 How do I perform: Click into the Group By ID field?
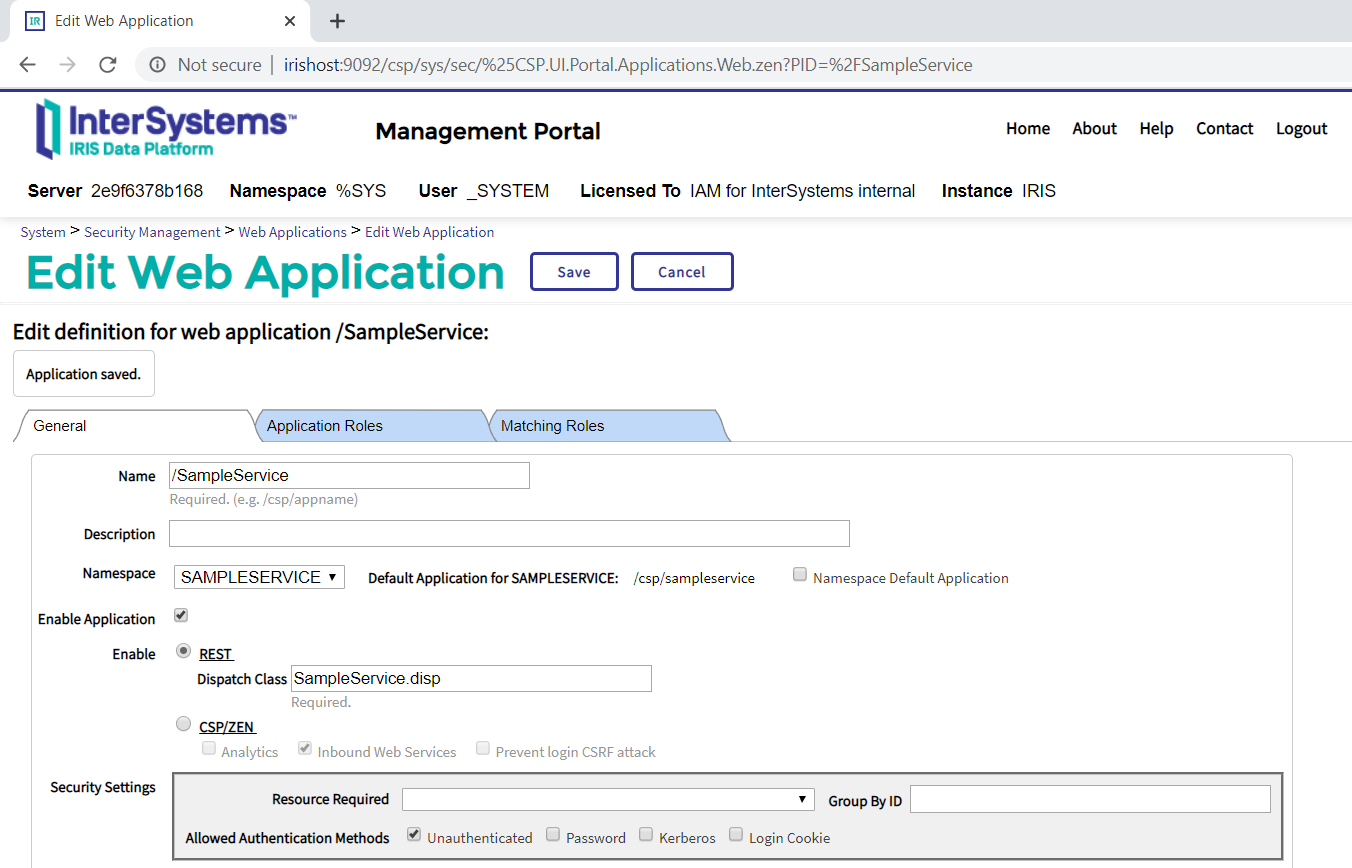[1090, 799]
